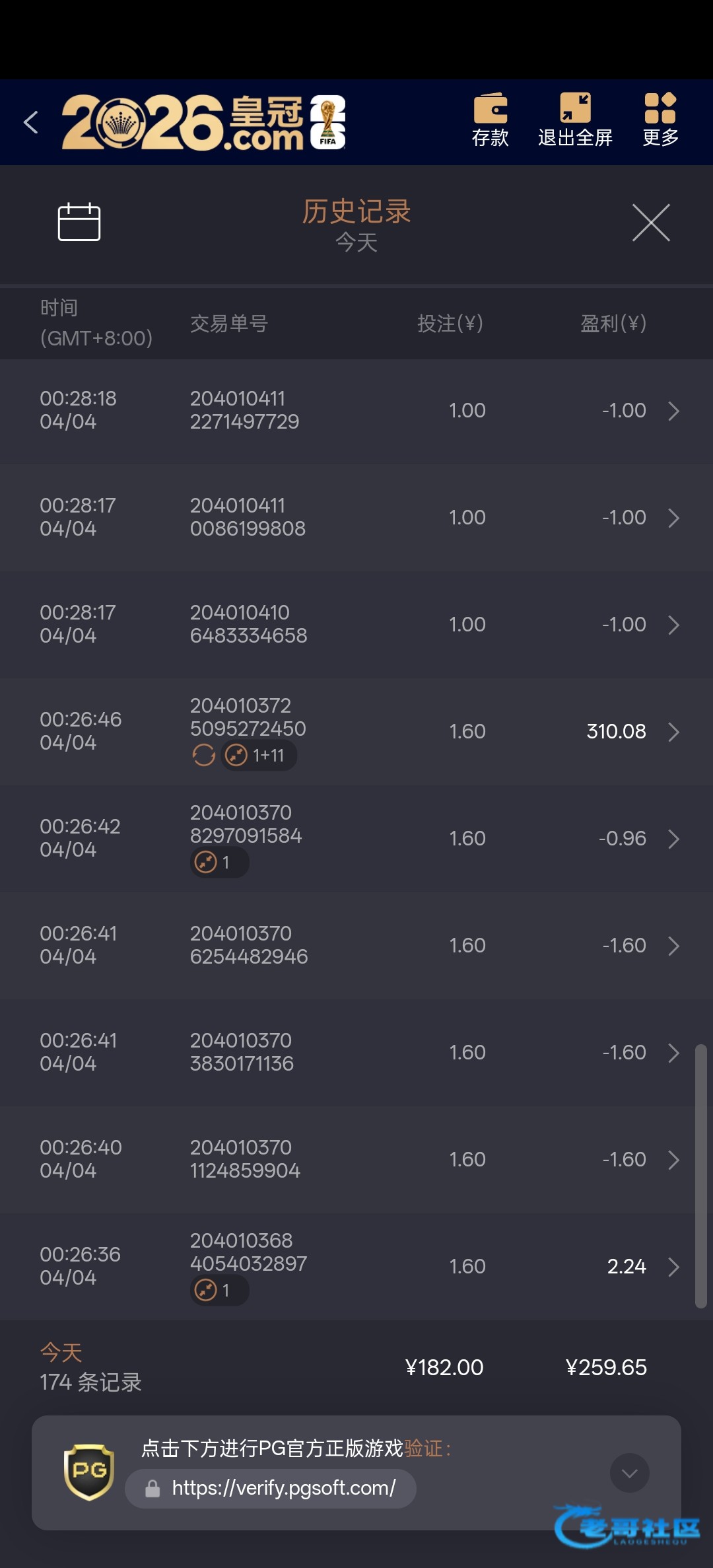The image size is (713, 1568).
Task: Click the 2026 crown site logo
Action: tap(203, 123)
